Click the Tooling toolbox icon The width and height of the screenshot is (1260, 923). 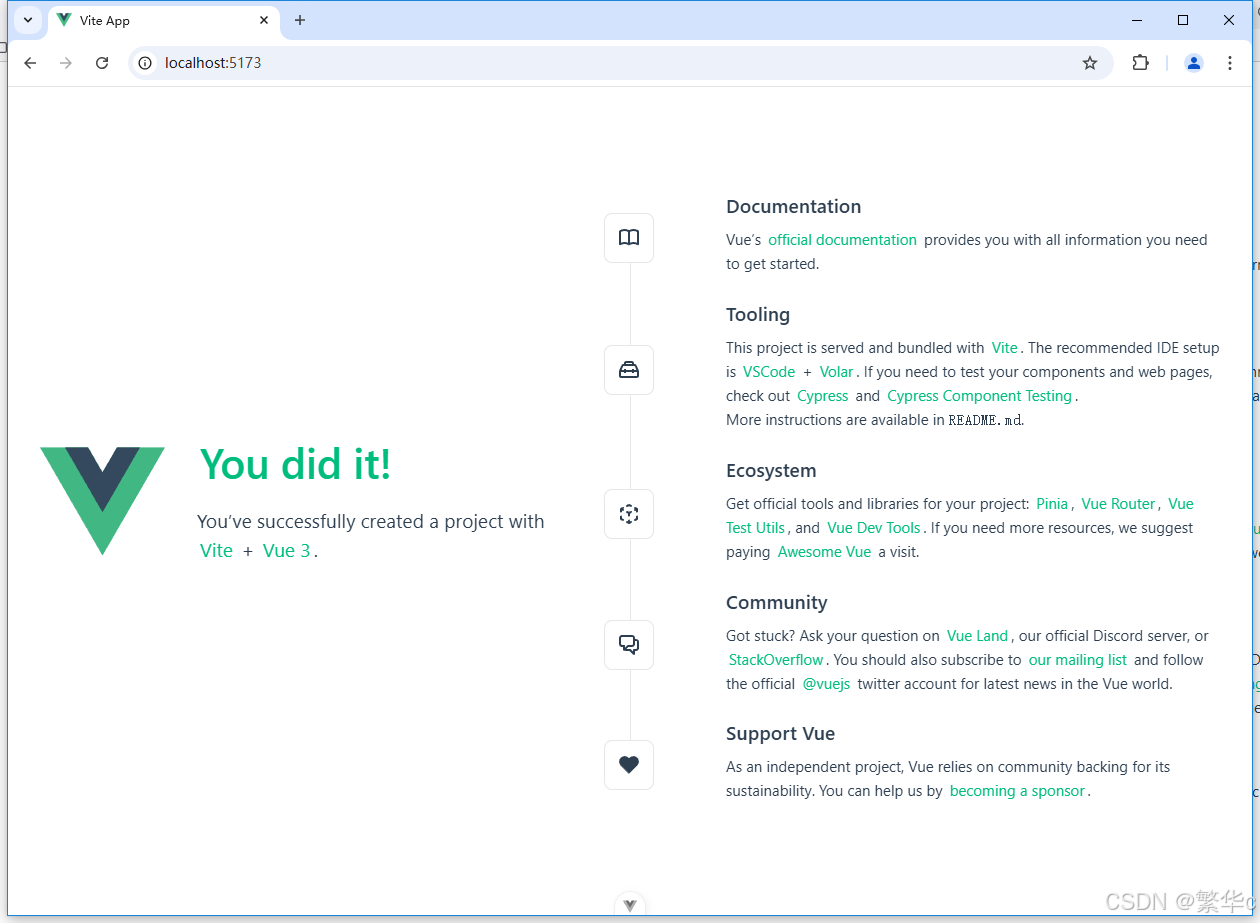pyautogui.click(x=629, y=370)
